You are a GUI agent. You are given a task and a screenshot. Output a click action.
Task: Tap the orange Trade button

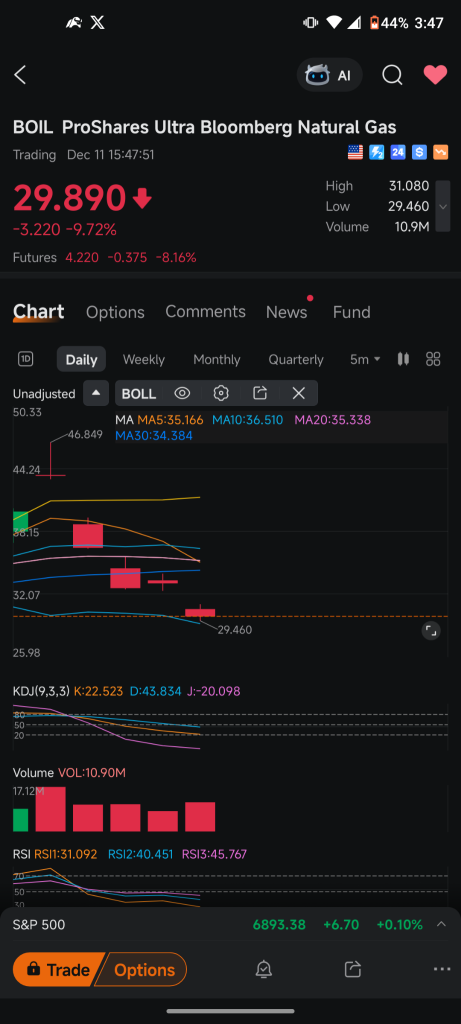[x=59, y=969]
